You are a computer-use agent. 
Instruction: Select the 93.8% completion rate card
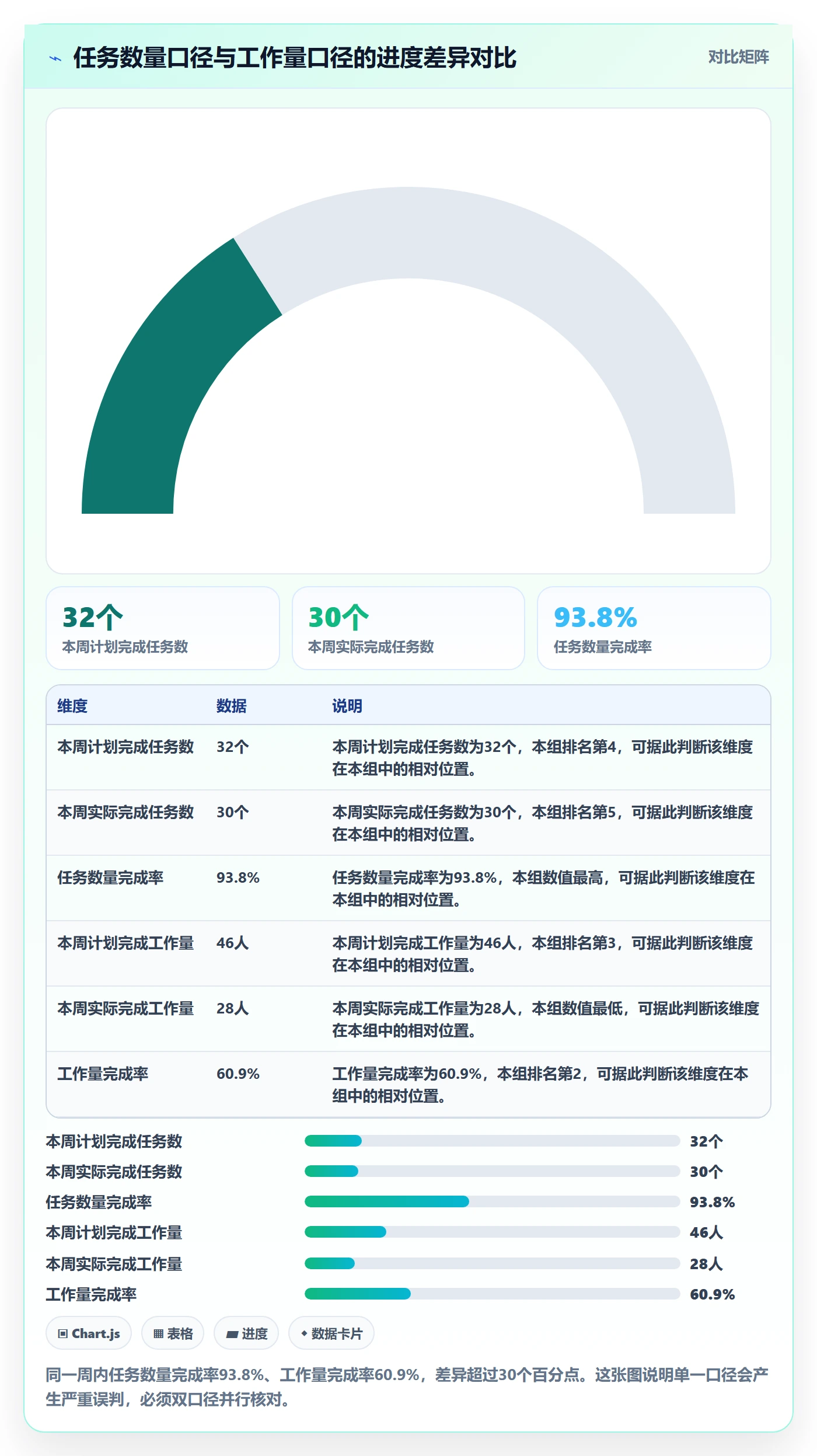pyautogui.click(x=654, y=628)
